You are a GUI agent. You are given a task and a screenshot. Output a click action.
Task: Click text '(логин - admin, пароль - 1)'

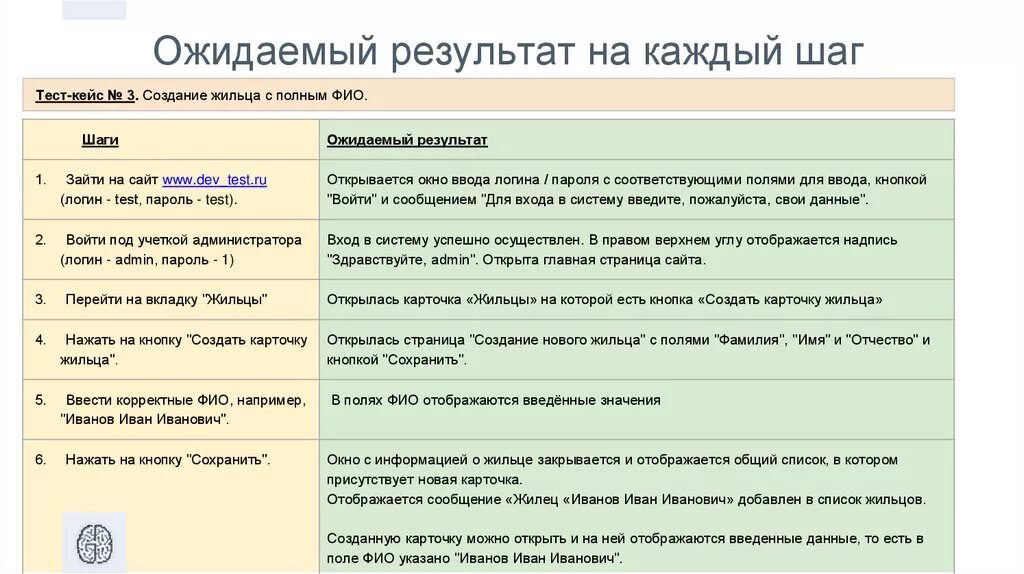(147, 259)
